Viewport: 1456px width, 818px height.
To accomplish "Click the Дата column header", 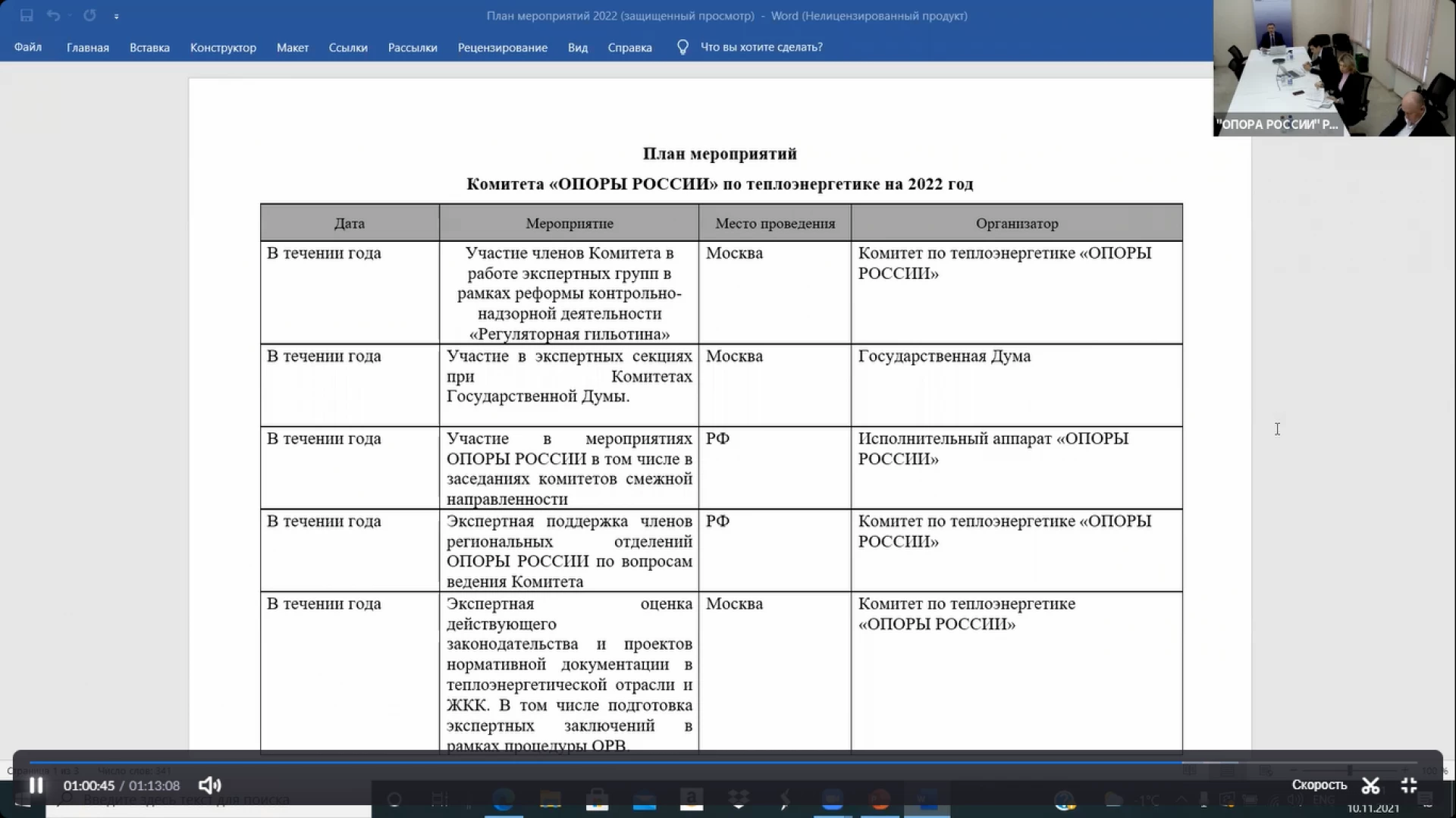I will (350, 223).
